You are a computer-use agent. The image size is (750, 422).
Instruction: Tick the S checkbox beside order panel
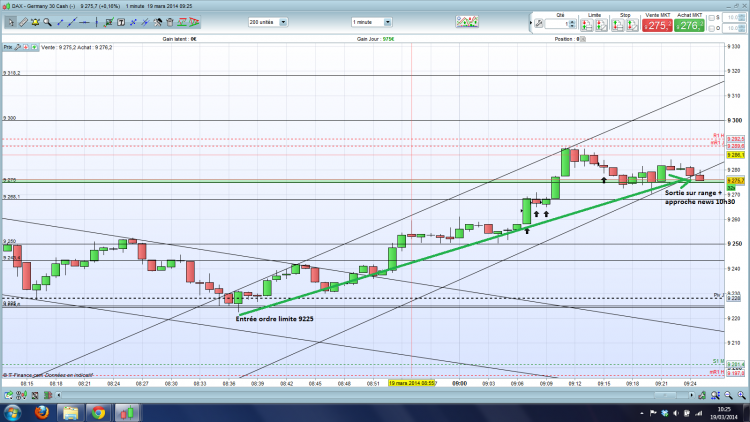(711, 18)
